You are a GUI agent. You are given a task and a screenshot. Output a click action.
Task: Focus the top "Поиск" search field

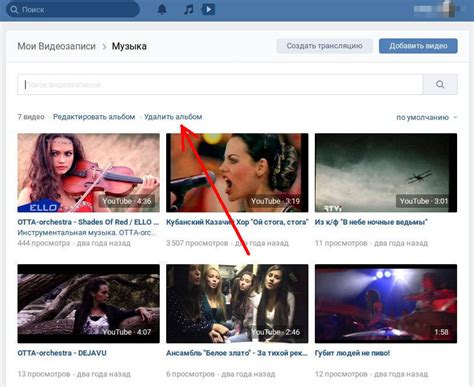pos(73,10)
